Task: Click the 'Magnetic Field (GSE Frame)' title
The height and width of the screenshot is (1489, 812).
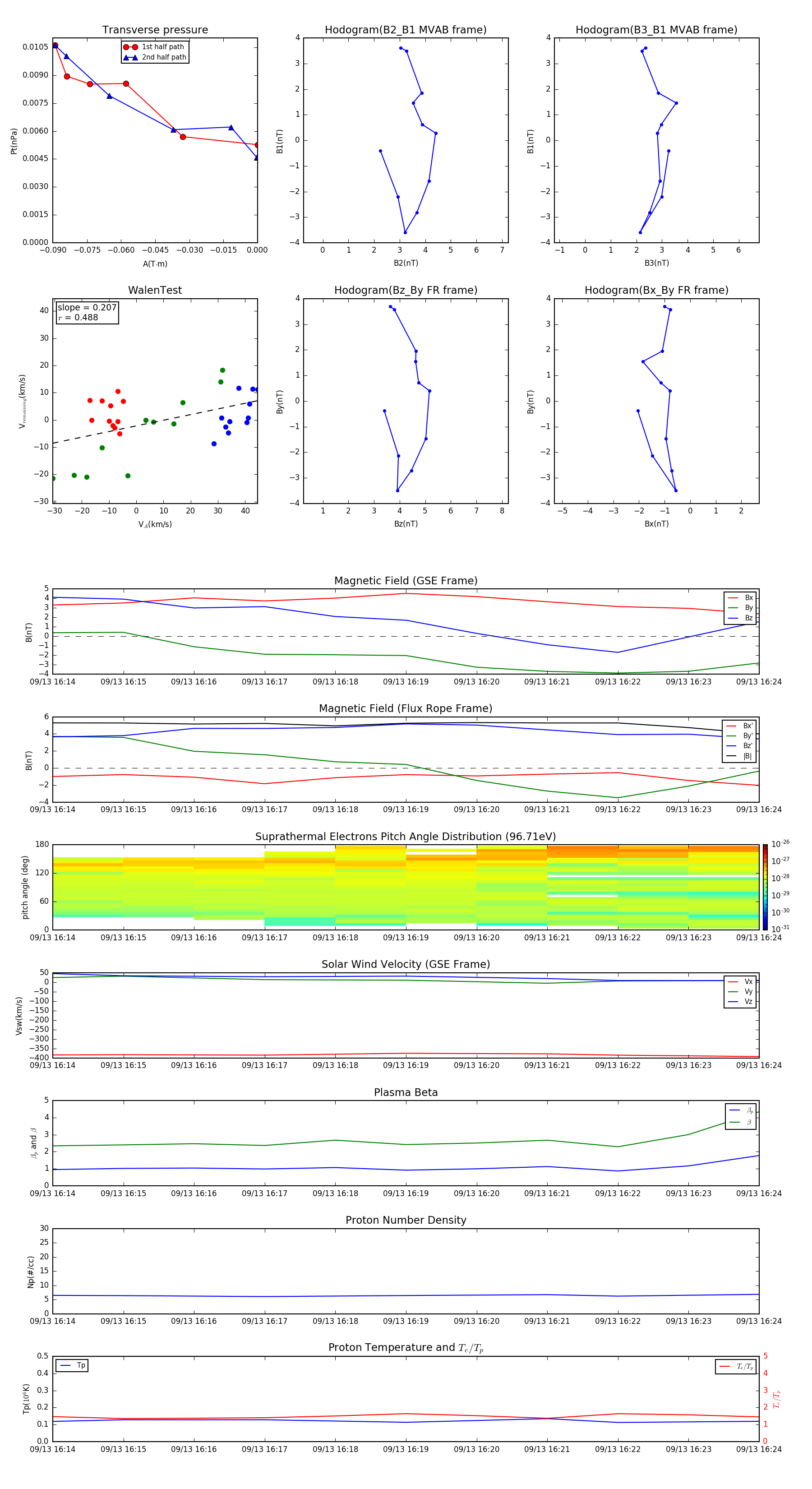Action: 406,581
